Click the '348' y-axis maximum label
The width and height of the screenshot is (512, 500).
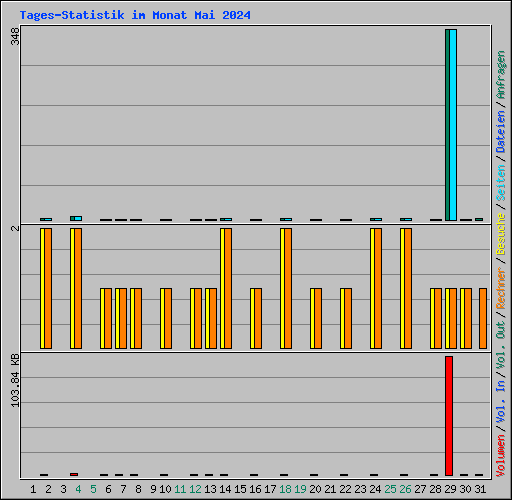point(15,36)
